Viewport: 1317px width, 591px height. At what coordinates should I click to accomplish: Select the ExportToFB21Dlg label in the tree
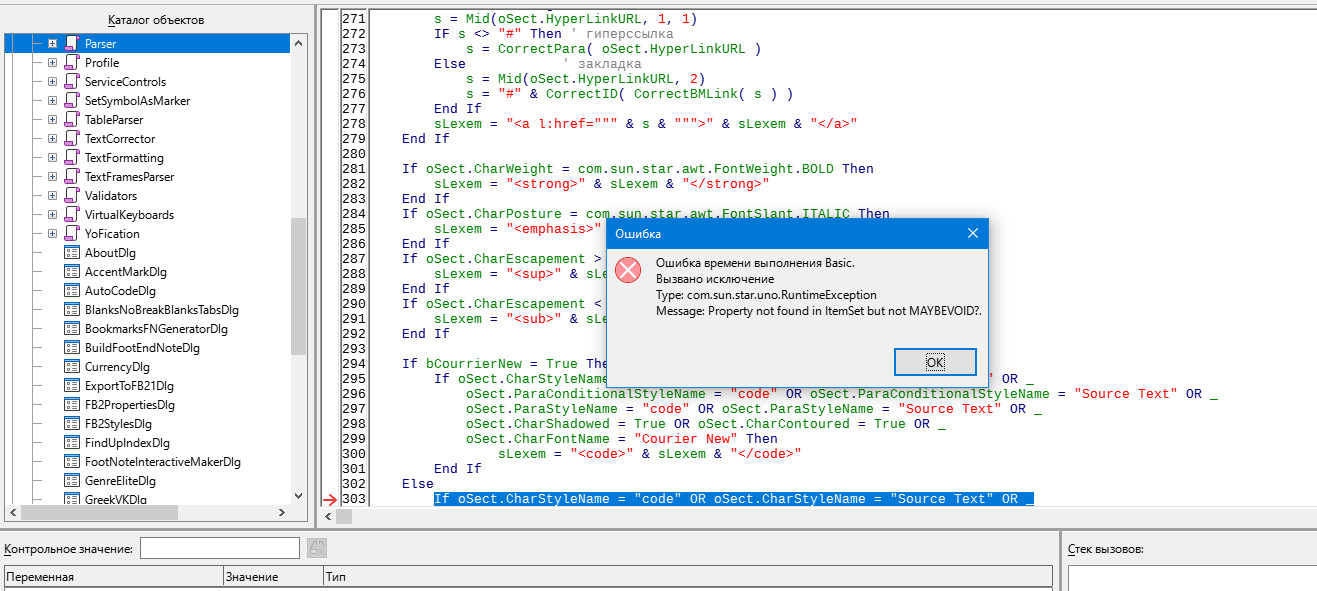tap(129, 386)
